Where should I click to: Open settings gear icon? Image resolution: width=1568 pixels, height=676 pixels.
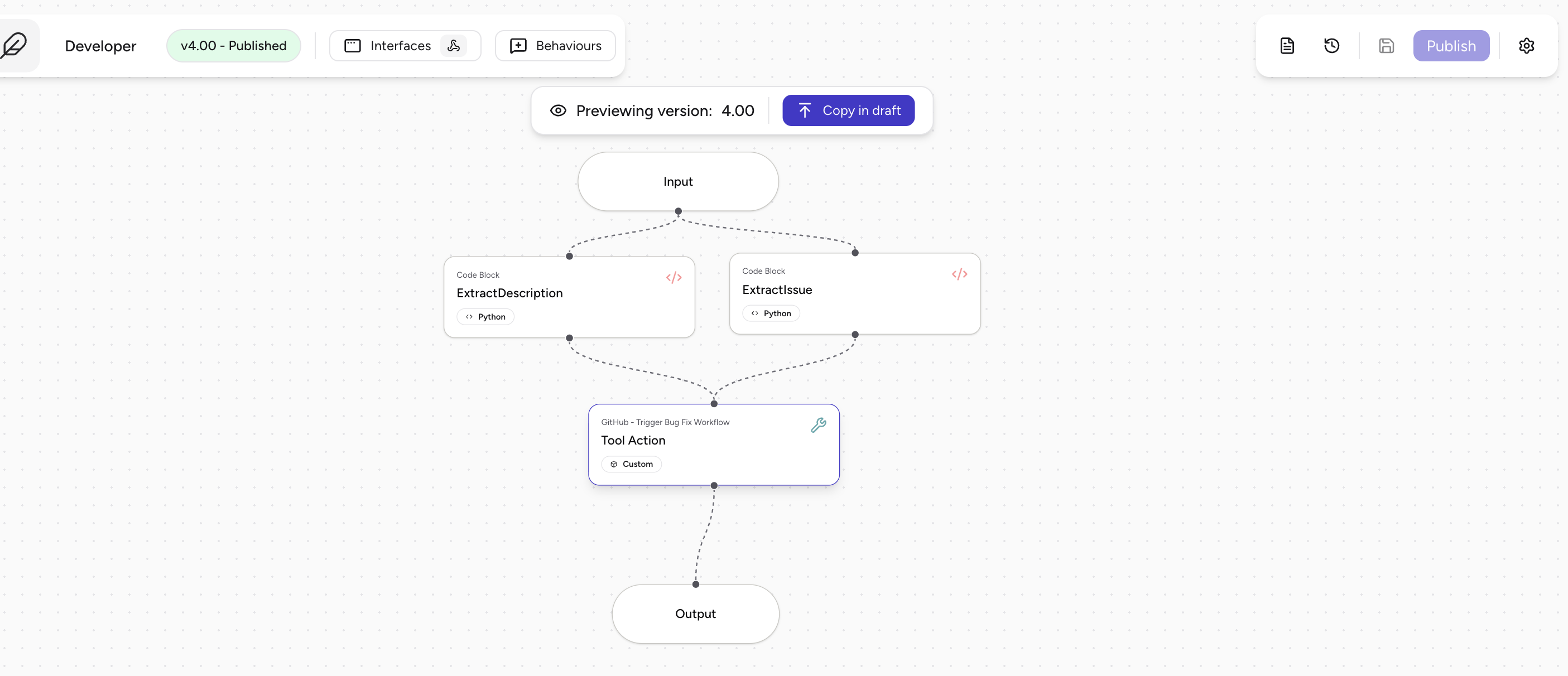coord(1526,46)
